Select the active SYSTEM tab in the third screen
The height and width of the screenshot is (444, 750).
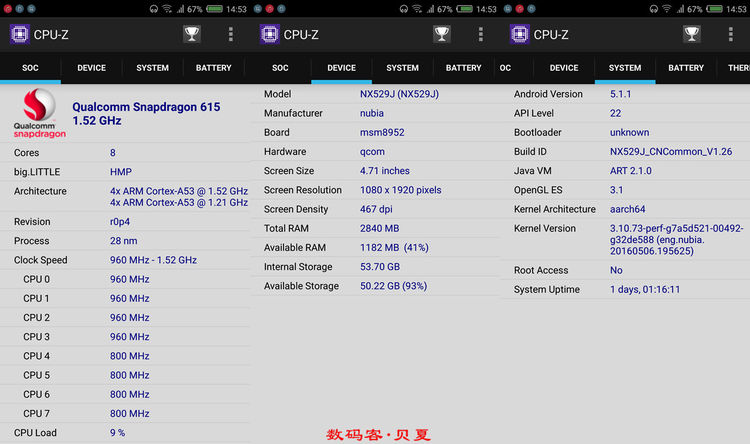tap(625, 68)
